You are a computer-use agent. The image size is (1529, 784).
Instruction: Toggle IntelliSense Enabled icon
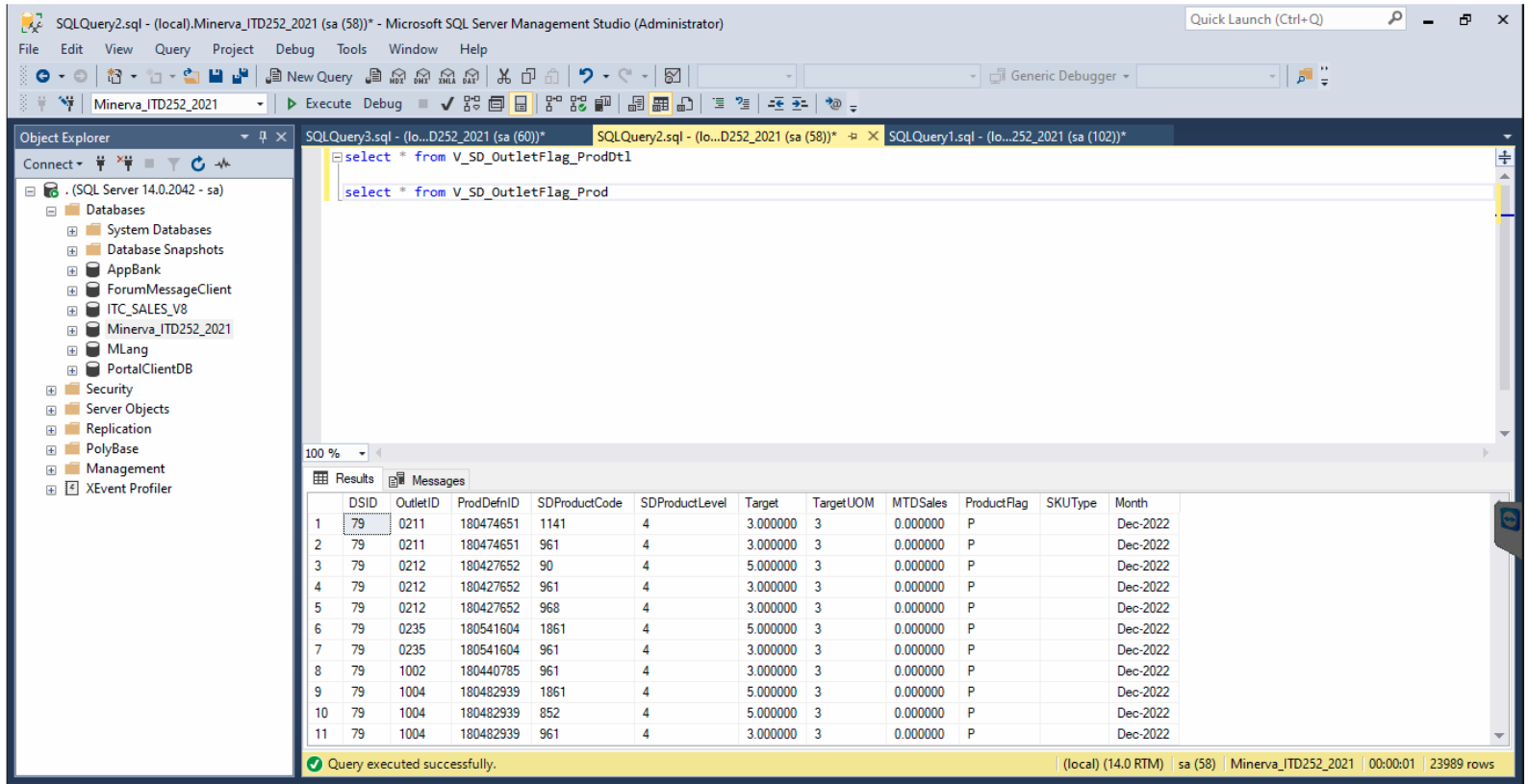521,103
